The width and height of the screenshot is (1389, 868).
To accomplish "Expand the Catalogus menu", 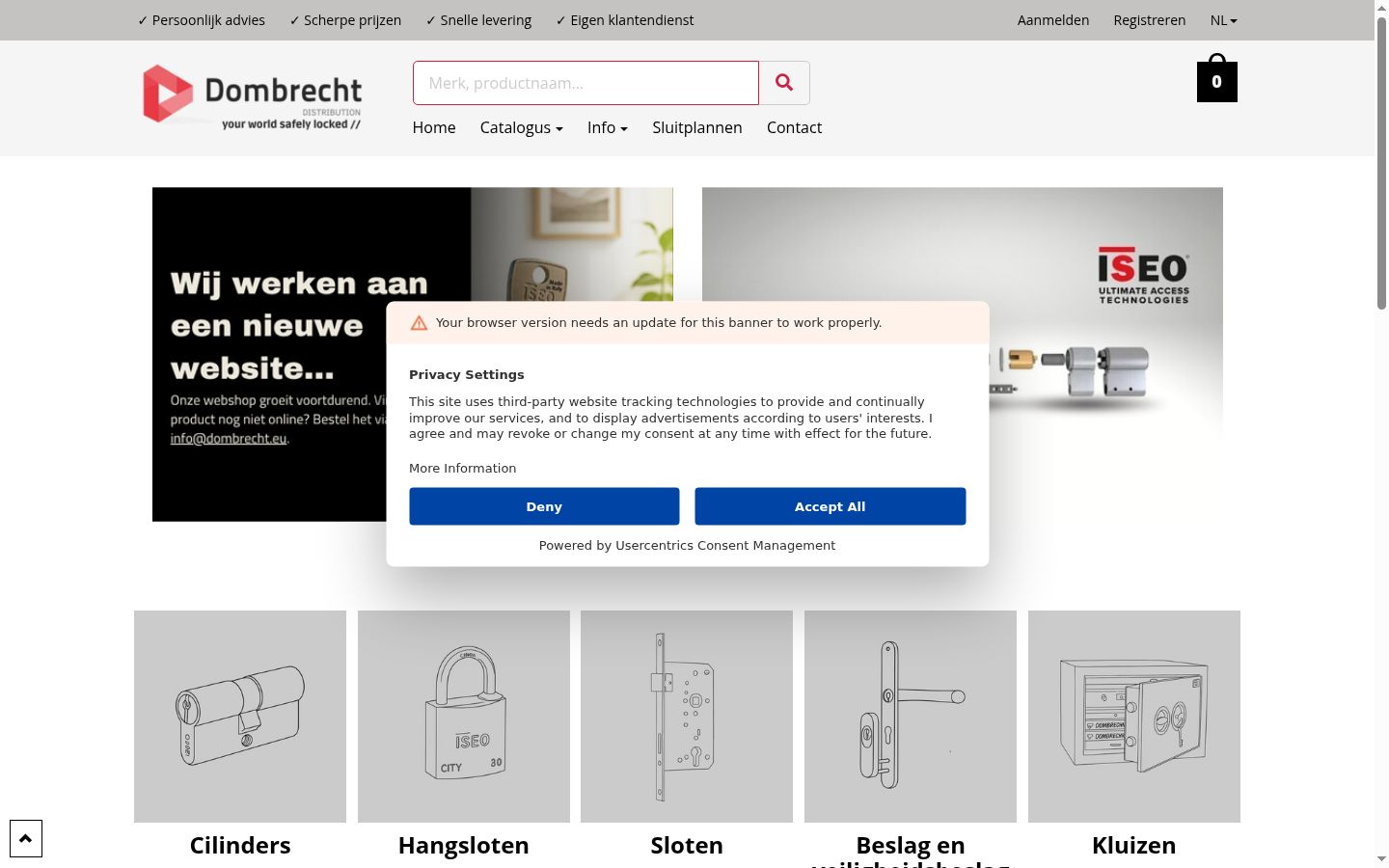I will (x=522, y=127).
